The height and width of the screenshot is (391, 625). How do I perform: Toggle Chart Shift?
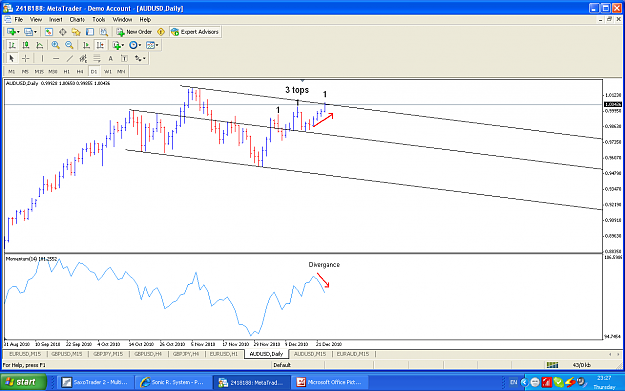click(x=100, y=45)
